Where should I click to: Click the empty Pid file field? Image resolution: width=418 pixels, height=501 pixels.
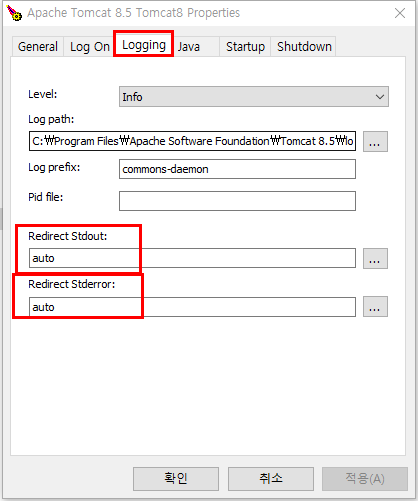point(237,201)
